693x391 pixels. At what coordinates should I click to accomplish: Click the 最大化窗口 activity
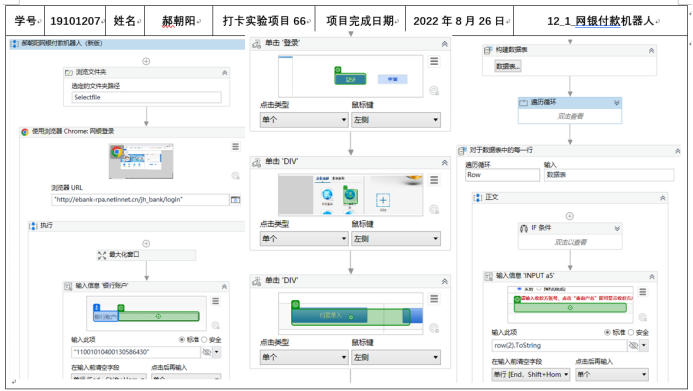coord(146,255)
